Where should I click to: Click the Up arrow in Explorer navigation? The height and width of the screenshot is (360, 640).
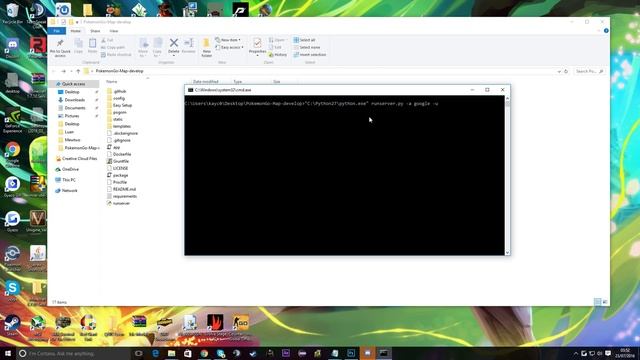pyautogui.click(x=78, y=71)
